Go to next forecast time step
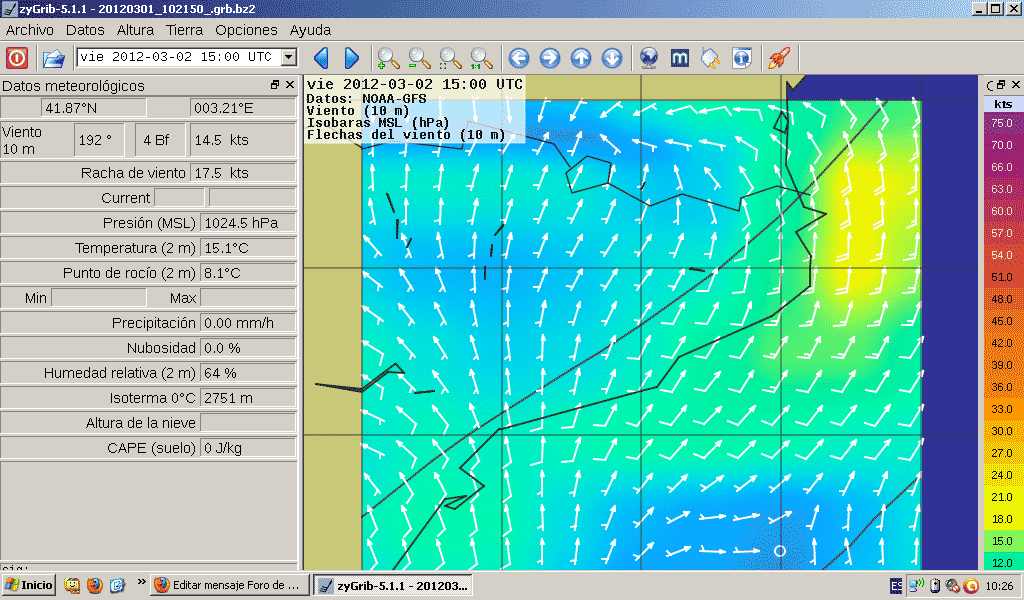This screenshot has width=1024, height=600. pos(351,58)
